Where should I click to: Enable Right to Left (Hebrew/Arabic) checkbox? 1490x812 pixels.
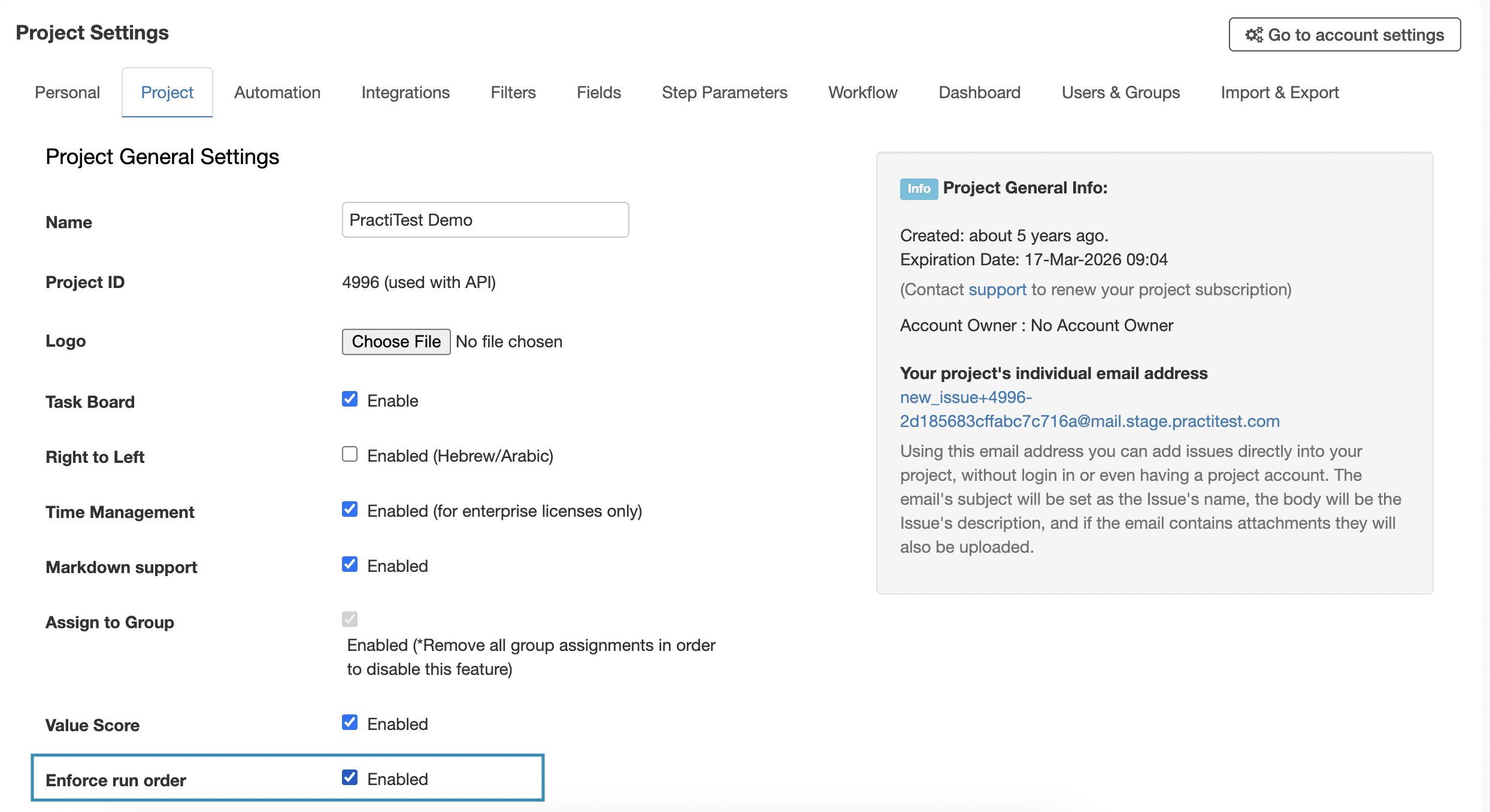tap(350, 455)
